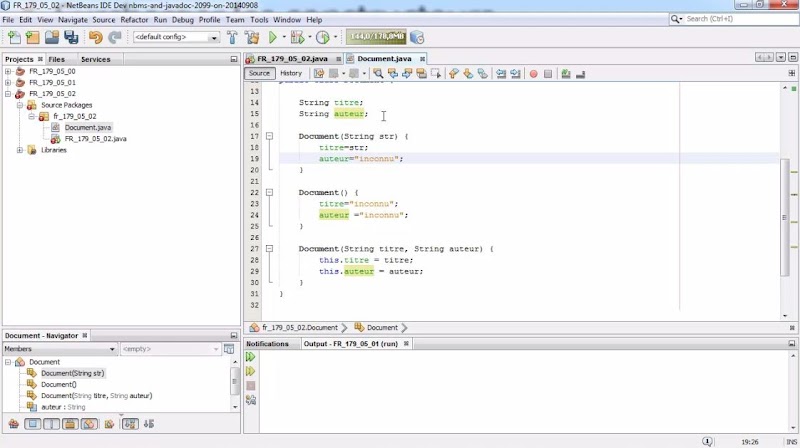Select Document.java in Projects tree
Image resolution: width=800 pixels, height=448 pixels.
click(88, 128)
